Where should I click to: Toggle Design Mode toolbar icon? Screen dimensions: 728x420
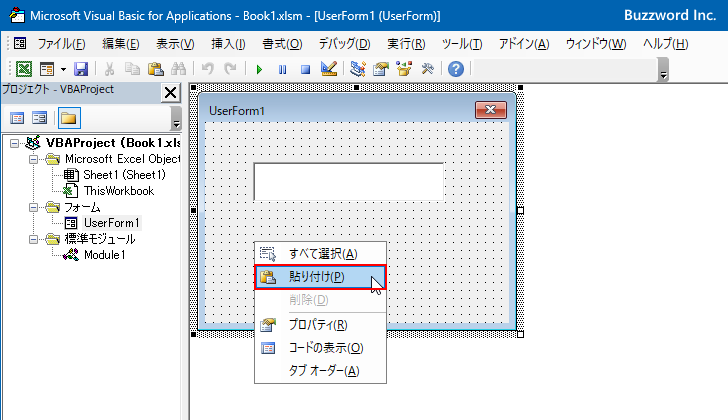click(329, 69)
